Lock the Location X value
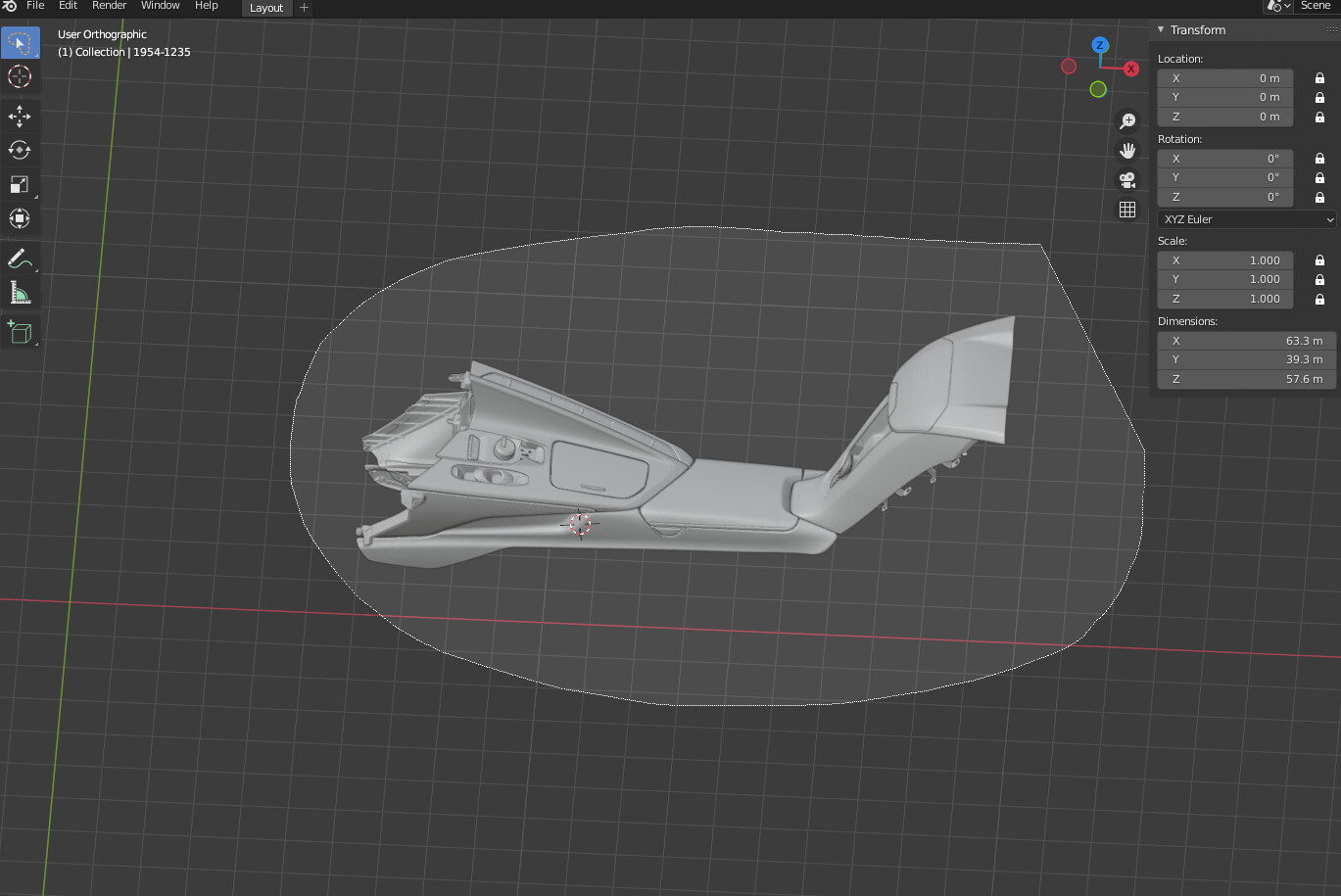 1319,78
